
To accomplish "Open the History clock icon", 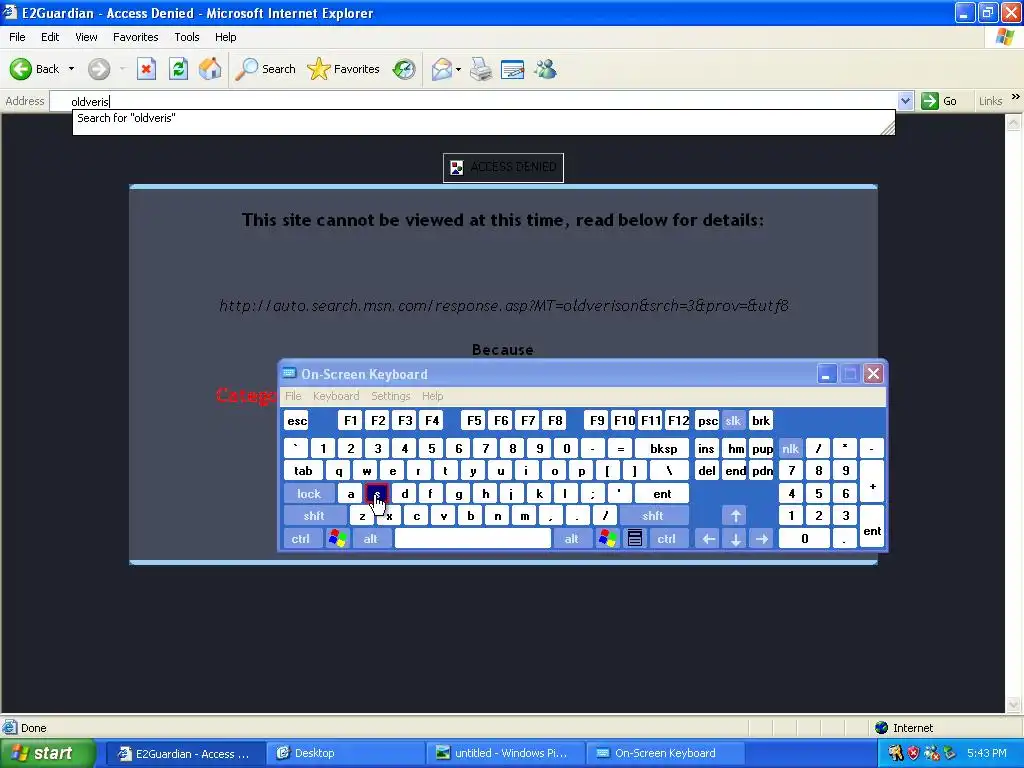I will pyautogui.click(x=404, y=69).
